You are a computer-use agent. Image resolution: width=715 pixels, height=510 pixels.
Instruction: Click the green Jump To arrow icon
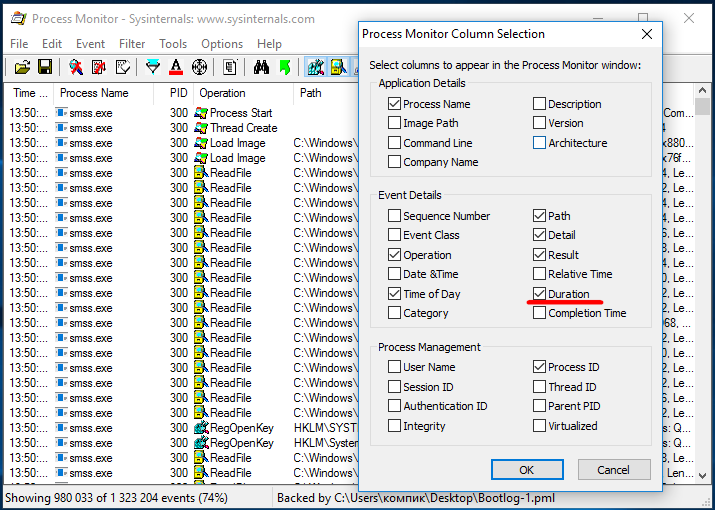[x=285, y=67]
